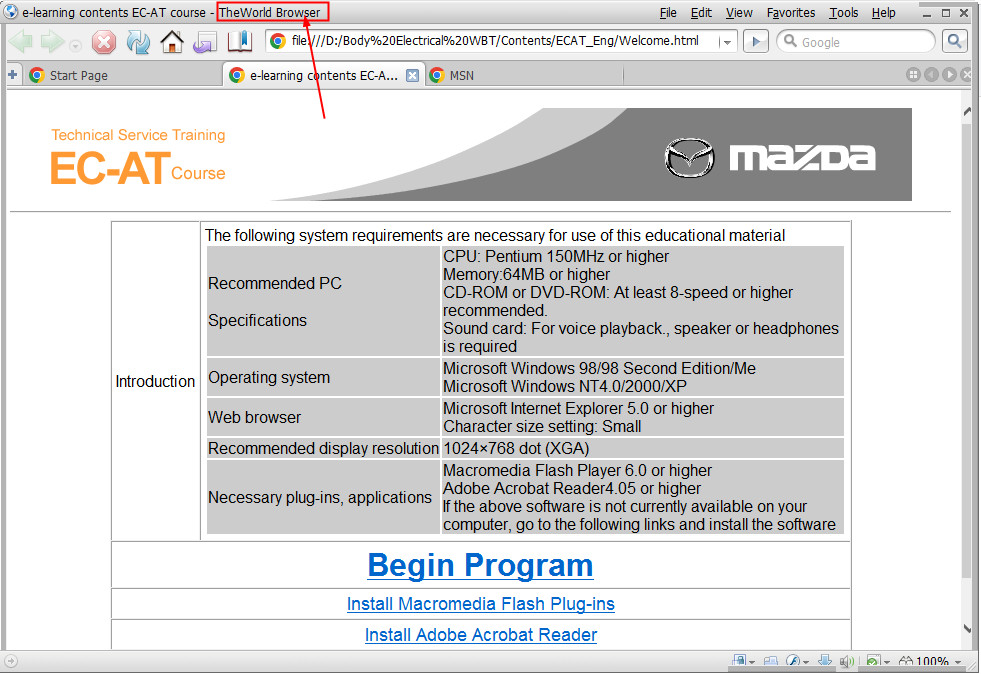The width and height of the screenshot is (981, 674).
Task: Toggle page sound with speaker icon
Action: pos(847,662)
